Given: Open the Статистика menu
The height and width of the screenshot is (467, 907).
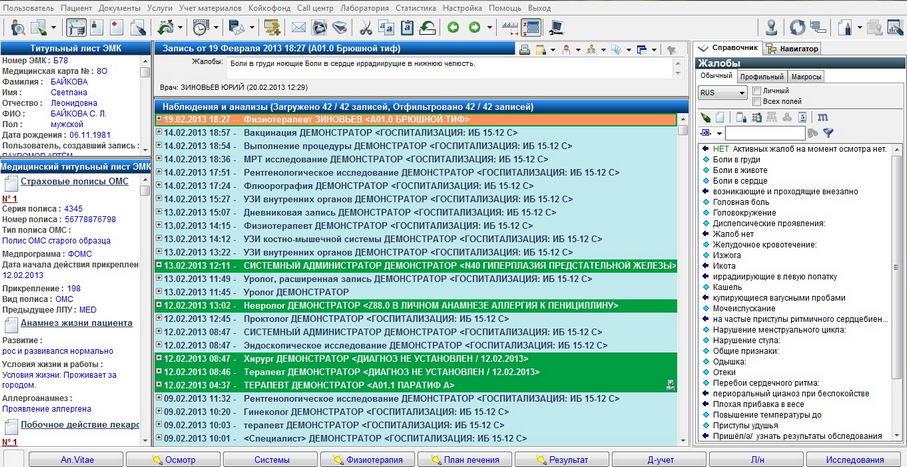Looking at the screenshot, I should pos(416,8).
